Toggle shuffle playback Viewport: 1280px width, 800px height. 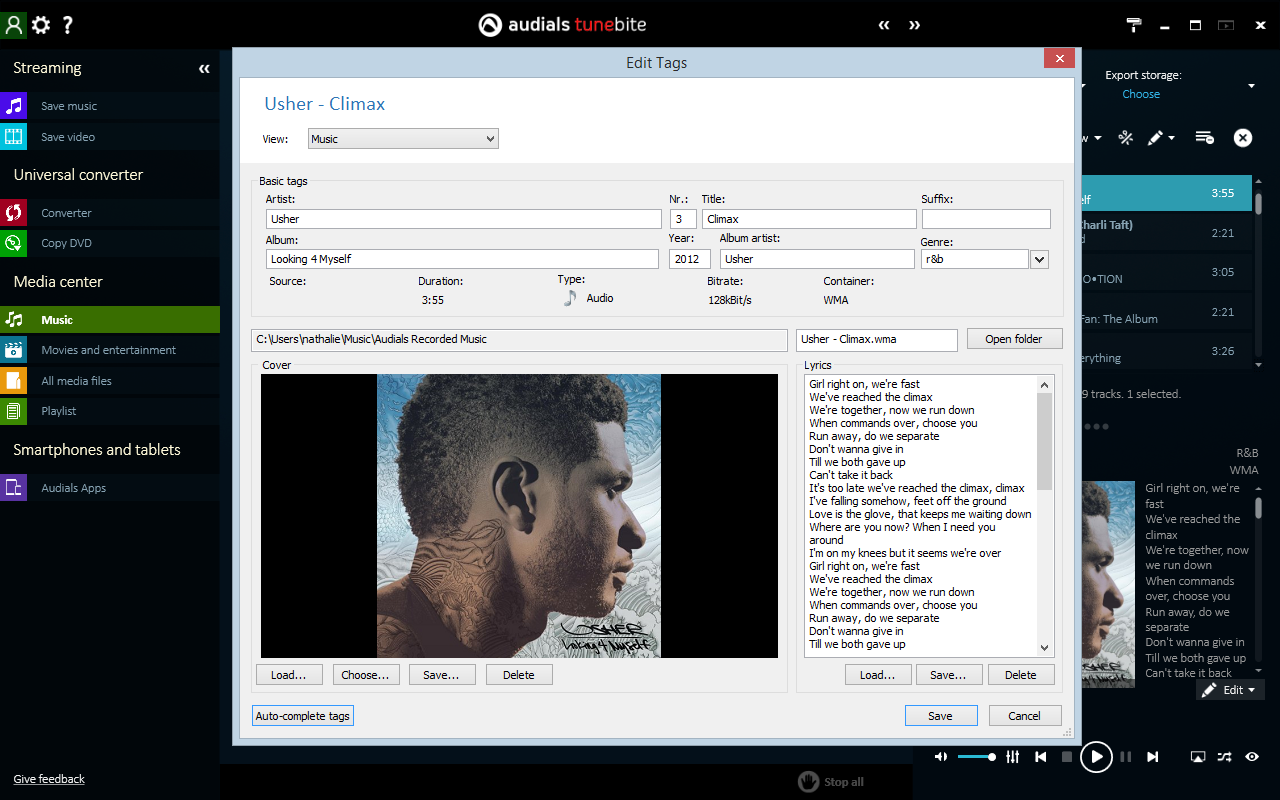[x=1225, y=757]
